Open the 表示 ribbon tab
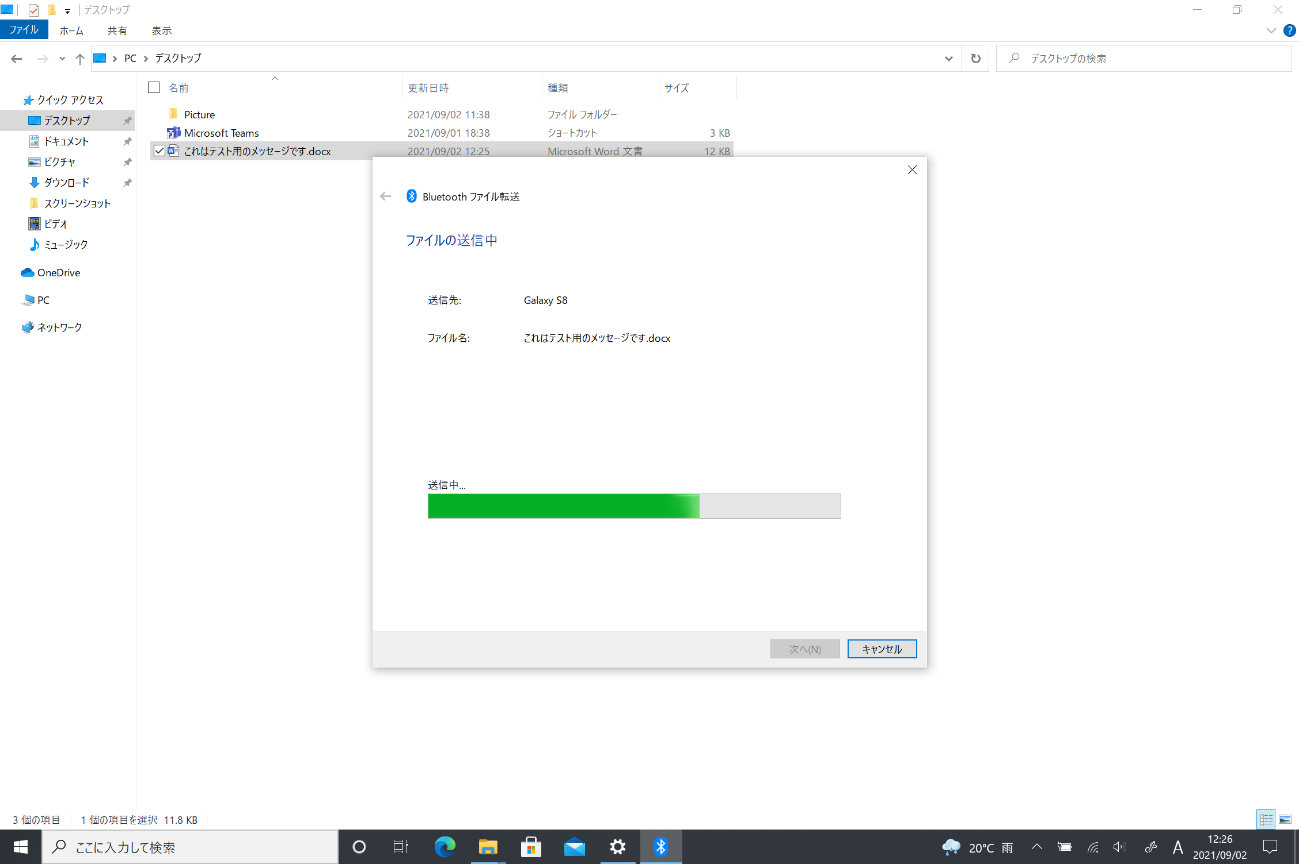This screenshot has height=864, width=1299. tap(162, 30)
